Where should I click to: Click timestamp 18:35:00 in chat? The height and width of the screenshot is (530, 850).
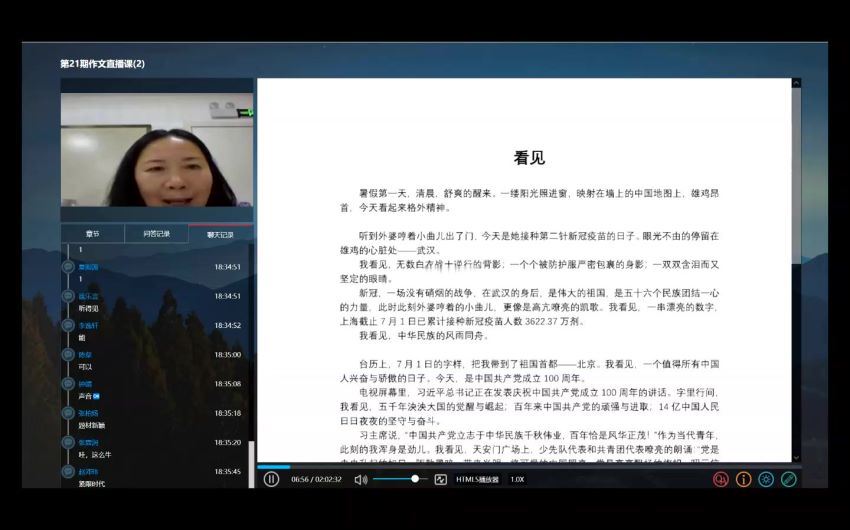(x=227, y=355)
